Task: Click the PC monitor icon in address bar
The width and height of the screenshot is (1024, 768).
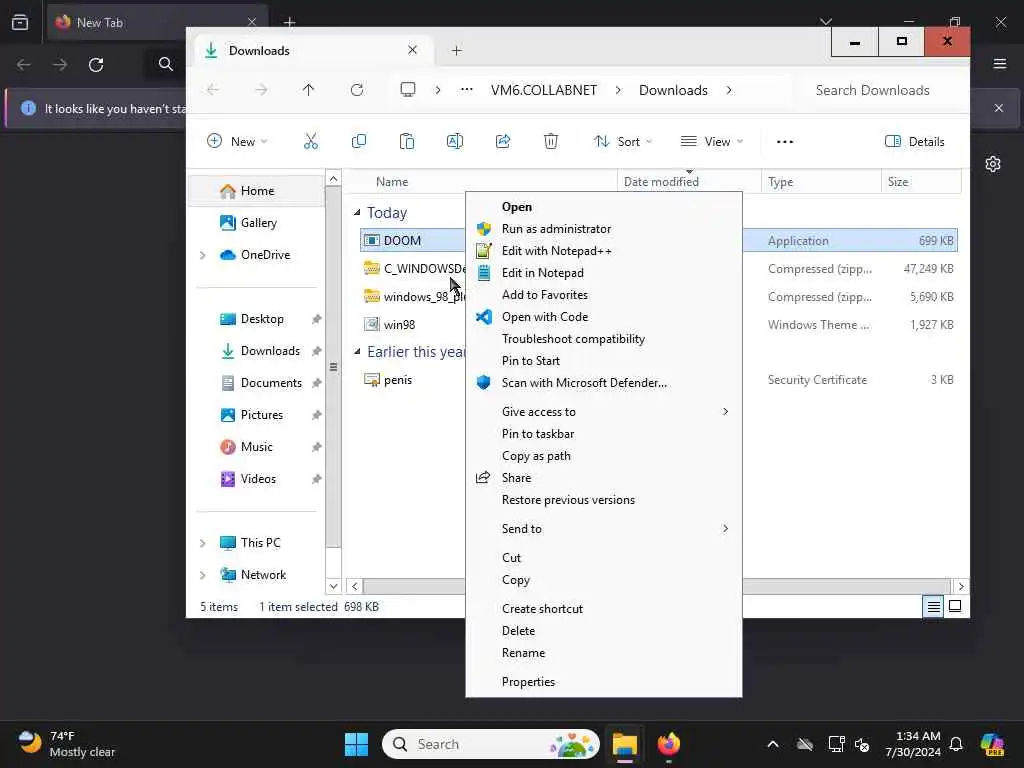Action: (408, 89)
